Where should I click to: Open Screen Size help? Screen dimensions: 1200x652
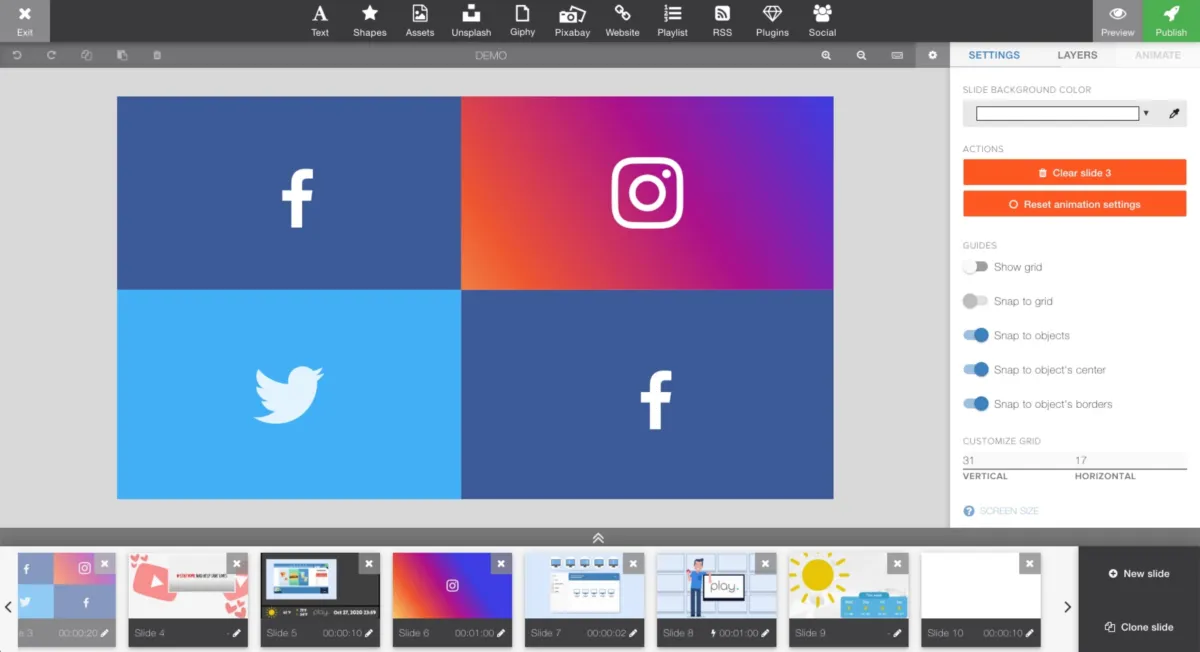pos(968,511)
